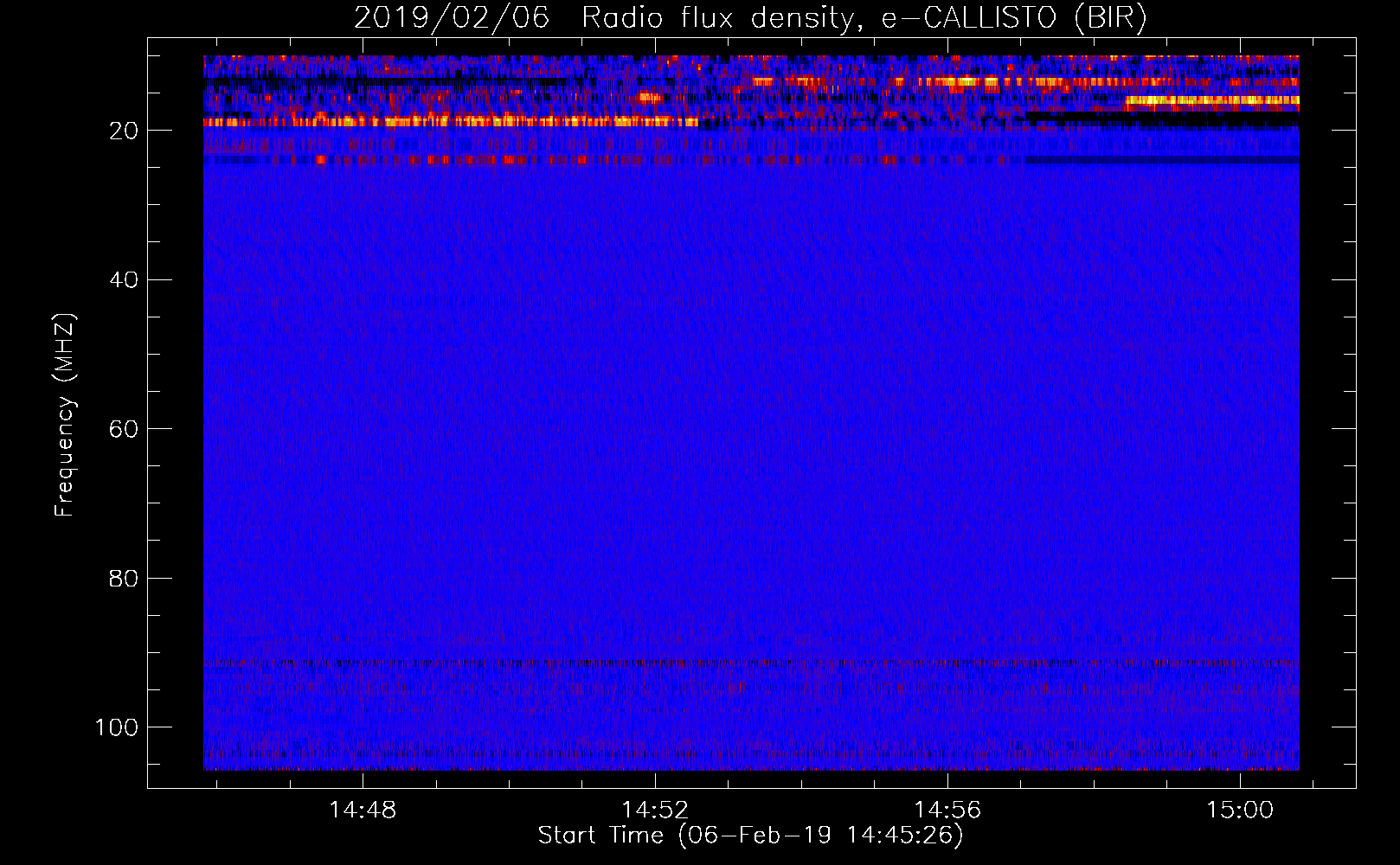Viewport: 1400px width, 865px height.
Task: Click the 'Frequency (MHZ)' axis label
Action: 65,415
